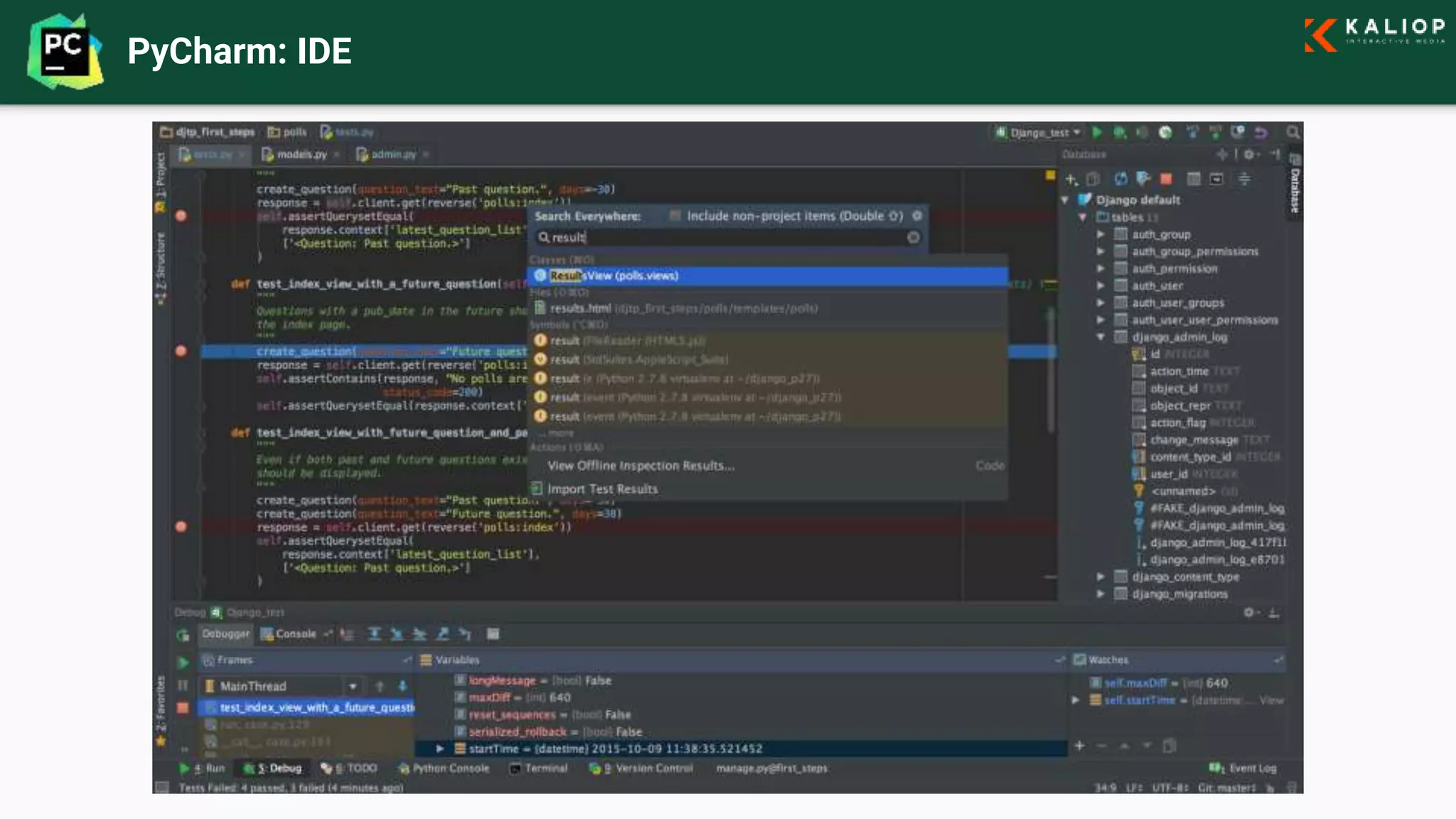Click the debug bug icon in top toolbar
The height and width of the screenshot is (819, 1456).
click(1120, 132)
